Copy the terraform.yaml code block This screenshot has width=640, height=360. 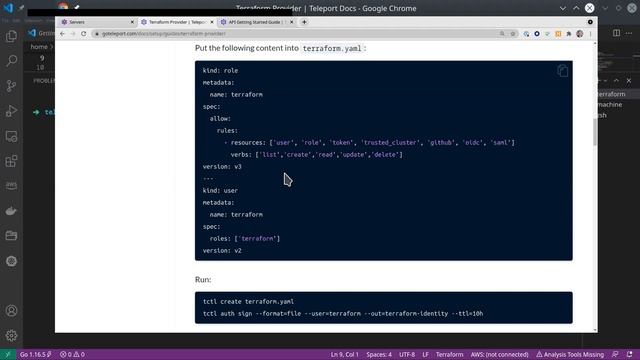pos(562,71)
